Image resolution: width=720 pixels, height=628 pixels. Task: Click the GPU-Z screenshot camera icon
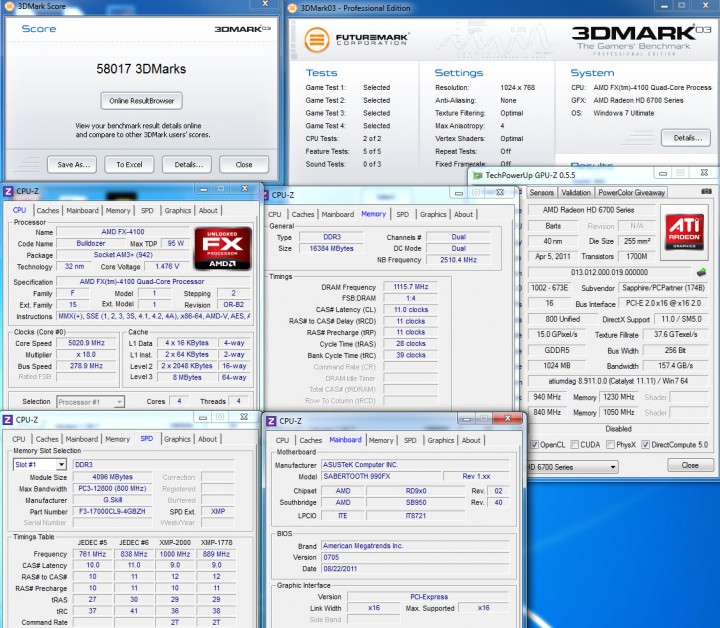[707, 191]
